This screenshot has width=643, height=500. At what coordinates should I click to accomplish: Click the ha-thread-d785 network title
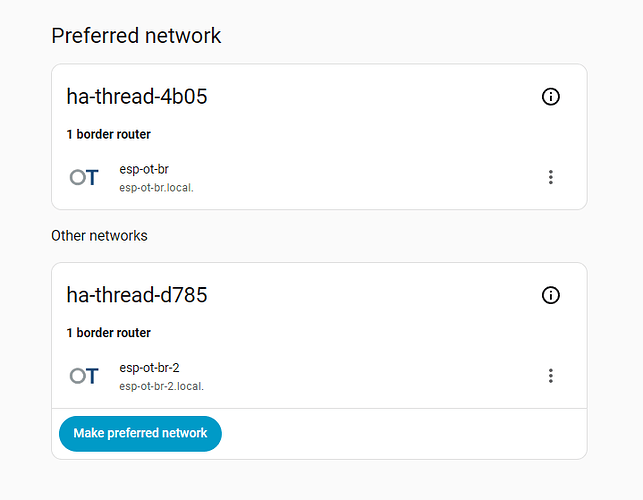tap(137, 295)
